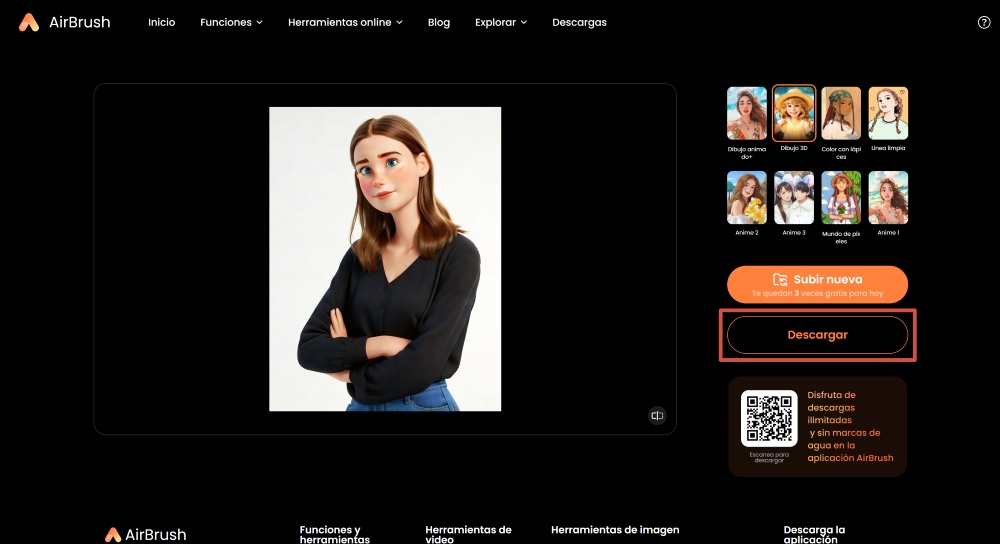This screenshot has width=1000, height=544.
Task: Click the AirBrush logo in the header
Action: click(64, 22)
